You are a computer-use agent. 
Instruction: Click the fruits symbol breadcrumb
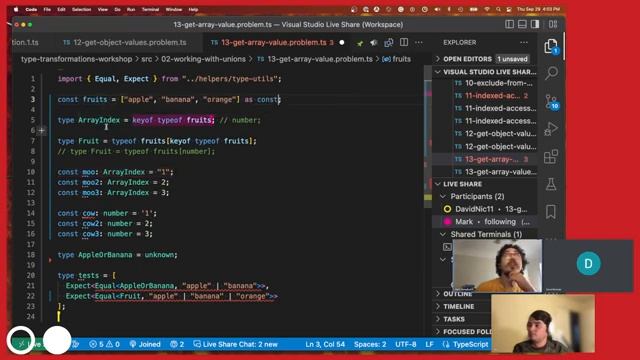pyautogui.click(x=396, y=59)
